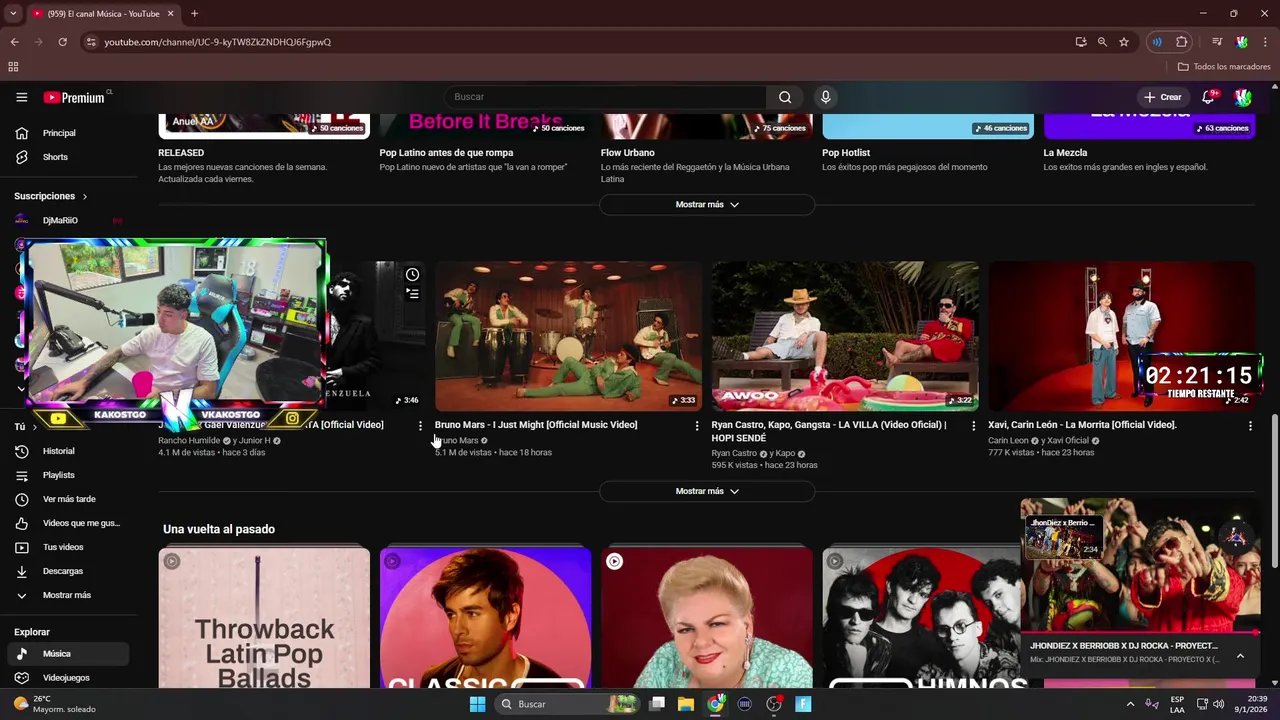Viewport: 1280px width, 720px height.
Task: Open the Ryan Castro channel link
Action: [x=734, y=454]
